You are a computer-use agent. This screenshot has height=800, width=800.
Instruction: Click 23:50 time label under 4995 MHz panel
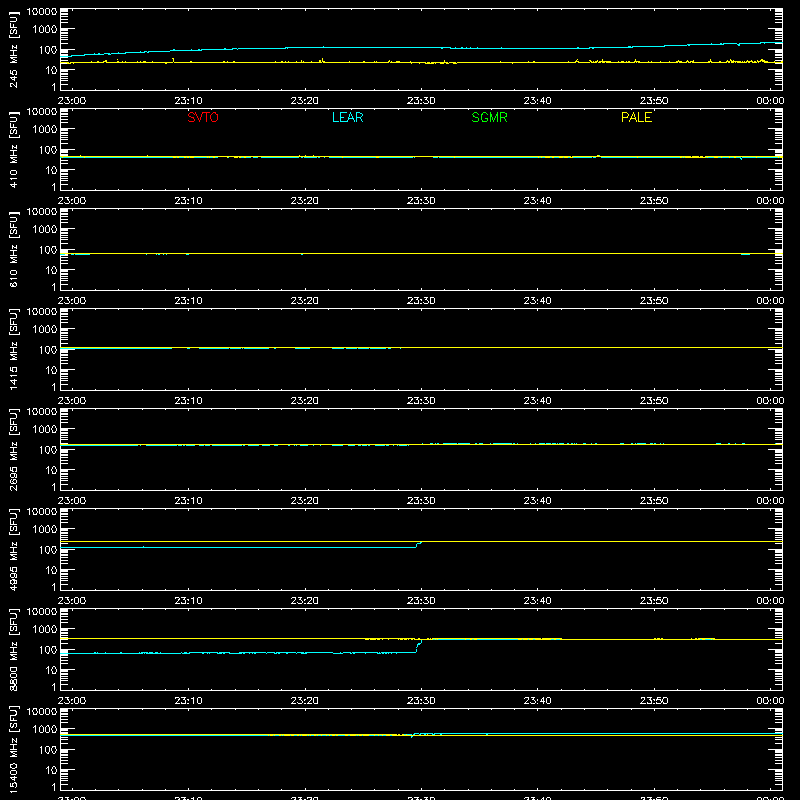654,601
